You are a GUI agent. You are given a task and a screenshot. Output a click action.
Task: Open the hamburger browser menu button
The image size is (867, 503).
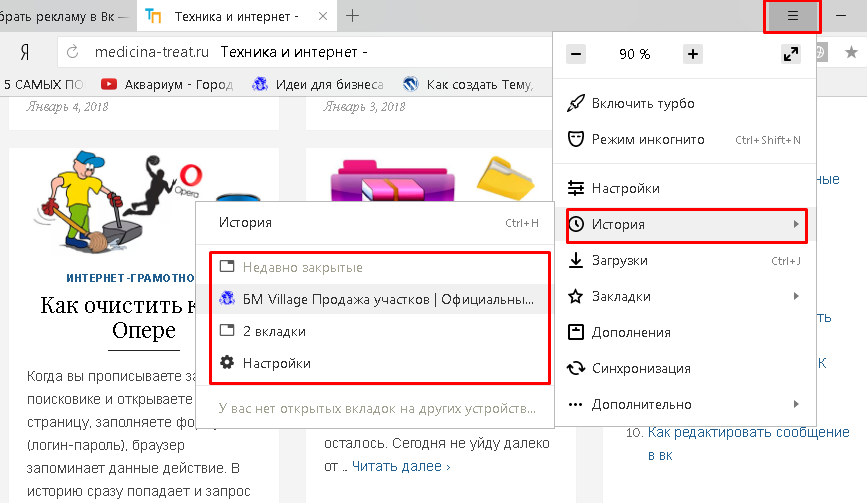(x=792, y=16)
